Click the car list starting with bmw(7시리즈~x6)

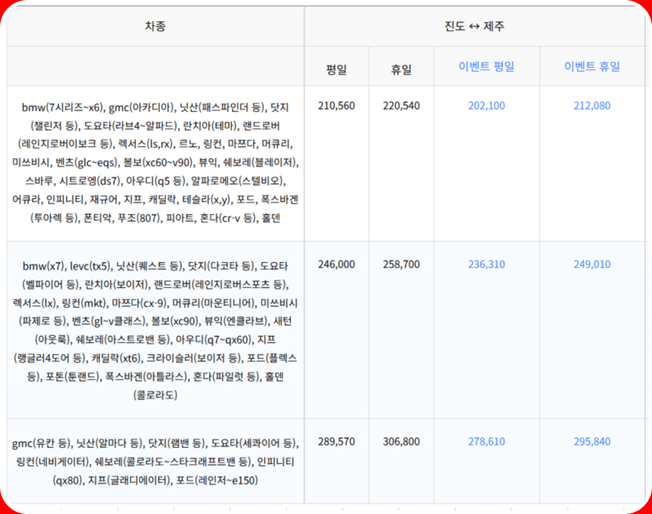(155, 163)
